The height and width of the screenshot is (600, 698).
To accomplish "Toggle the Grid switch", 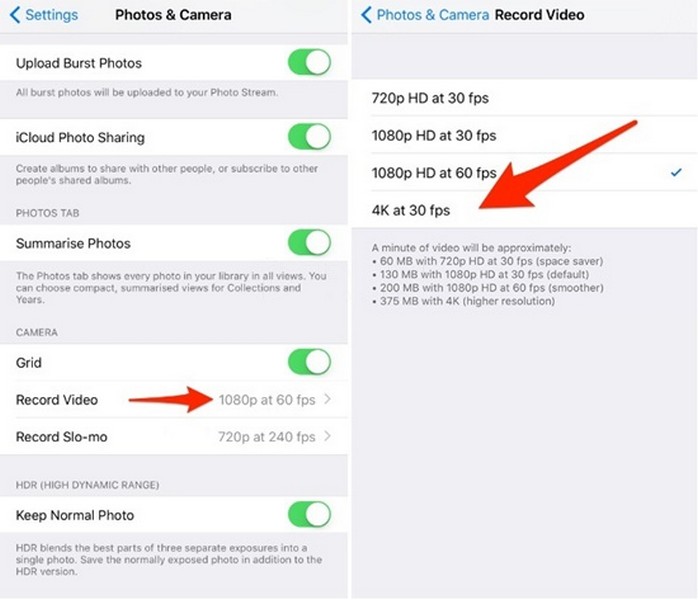I will (x=309, y=362).
